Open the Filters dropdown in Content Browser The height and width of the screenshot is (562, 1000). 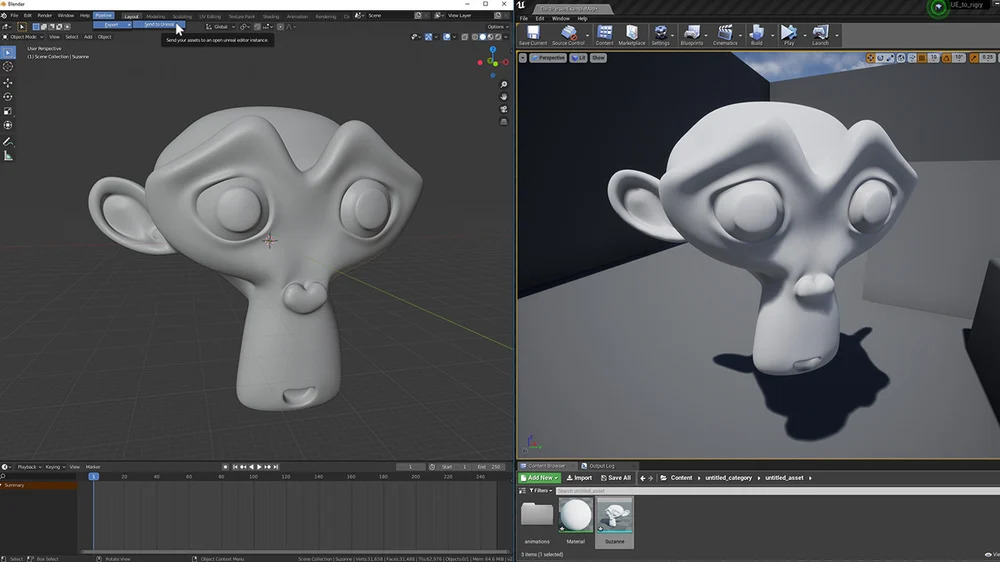pos(541,491)
